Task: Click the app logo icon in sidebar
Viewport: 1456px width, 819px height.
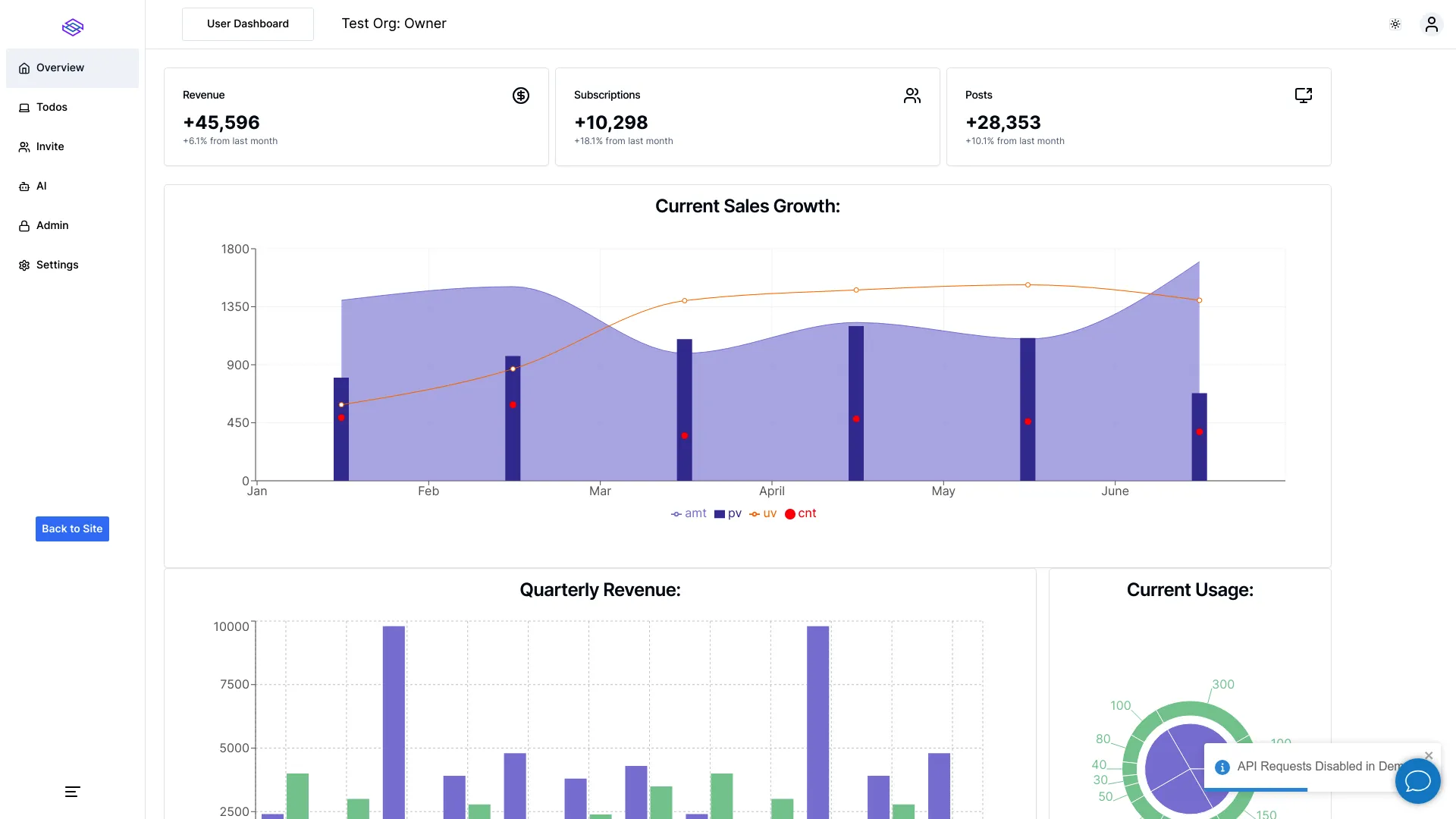Action: pyautogui.click(x=73, y=27)
